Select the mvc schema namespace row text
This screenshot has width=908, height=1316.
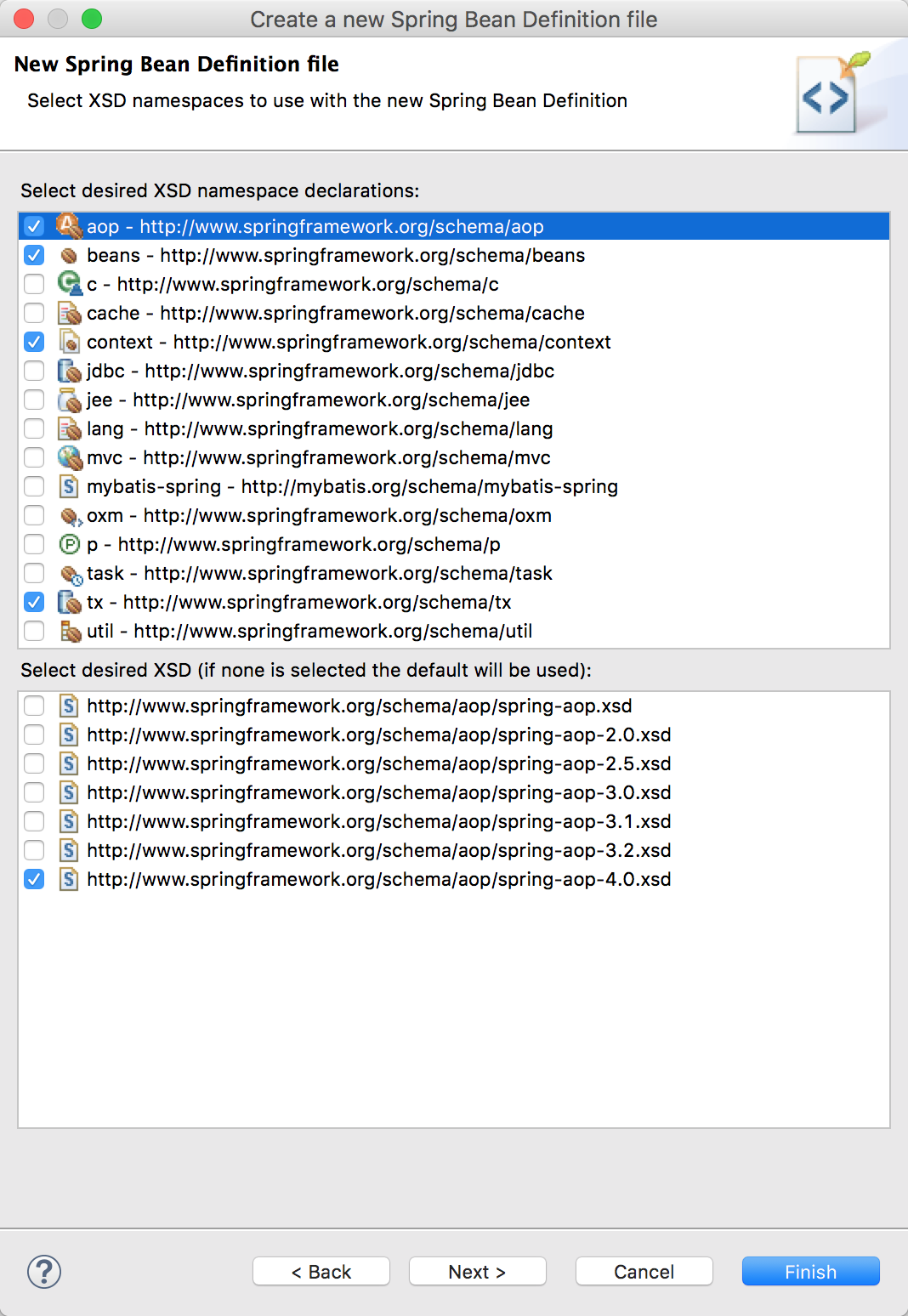319,457
